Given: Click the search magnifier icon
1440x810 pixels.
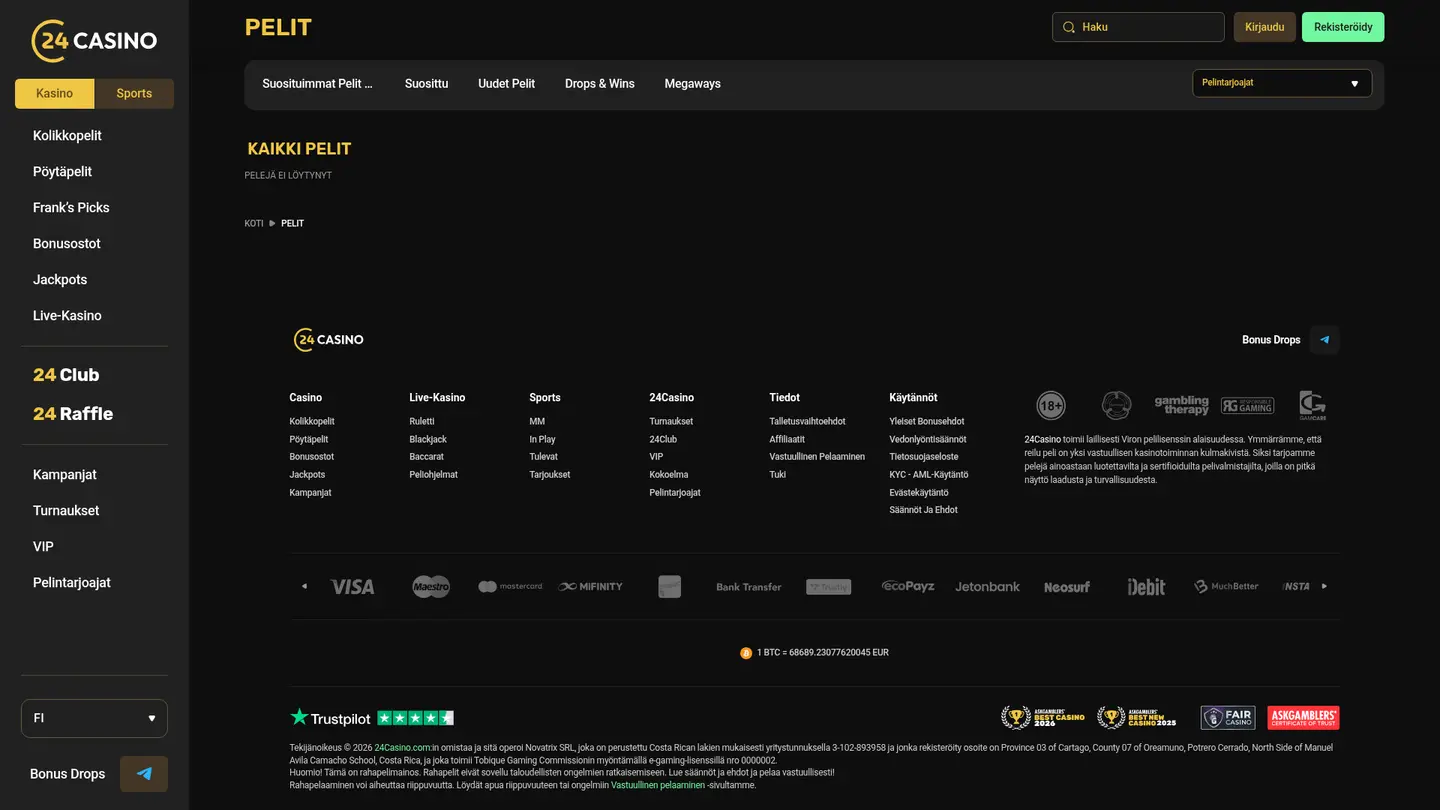Looking at the screenshot, I should [1069, 27].
